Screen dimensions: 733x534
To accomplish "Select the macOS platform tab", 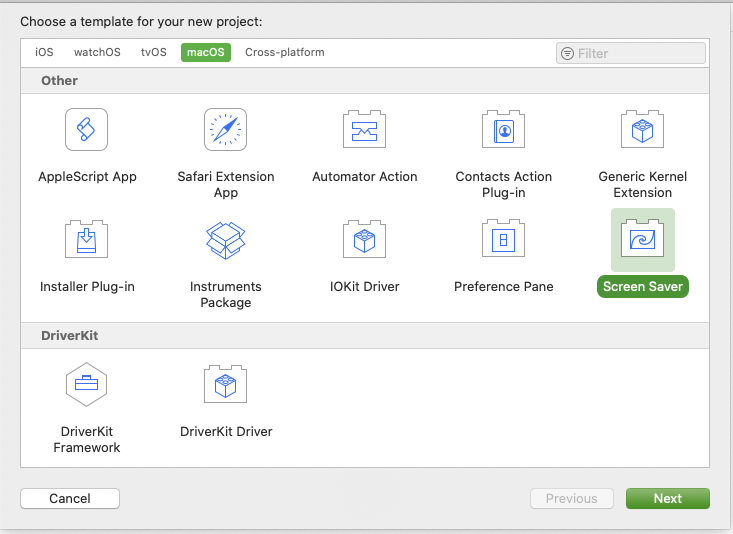I will (206, 52).
